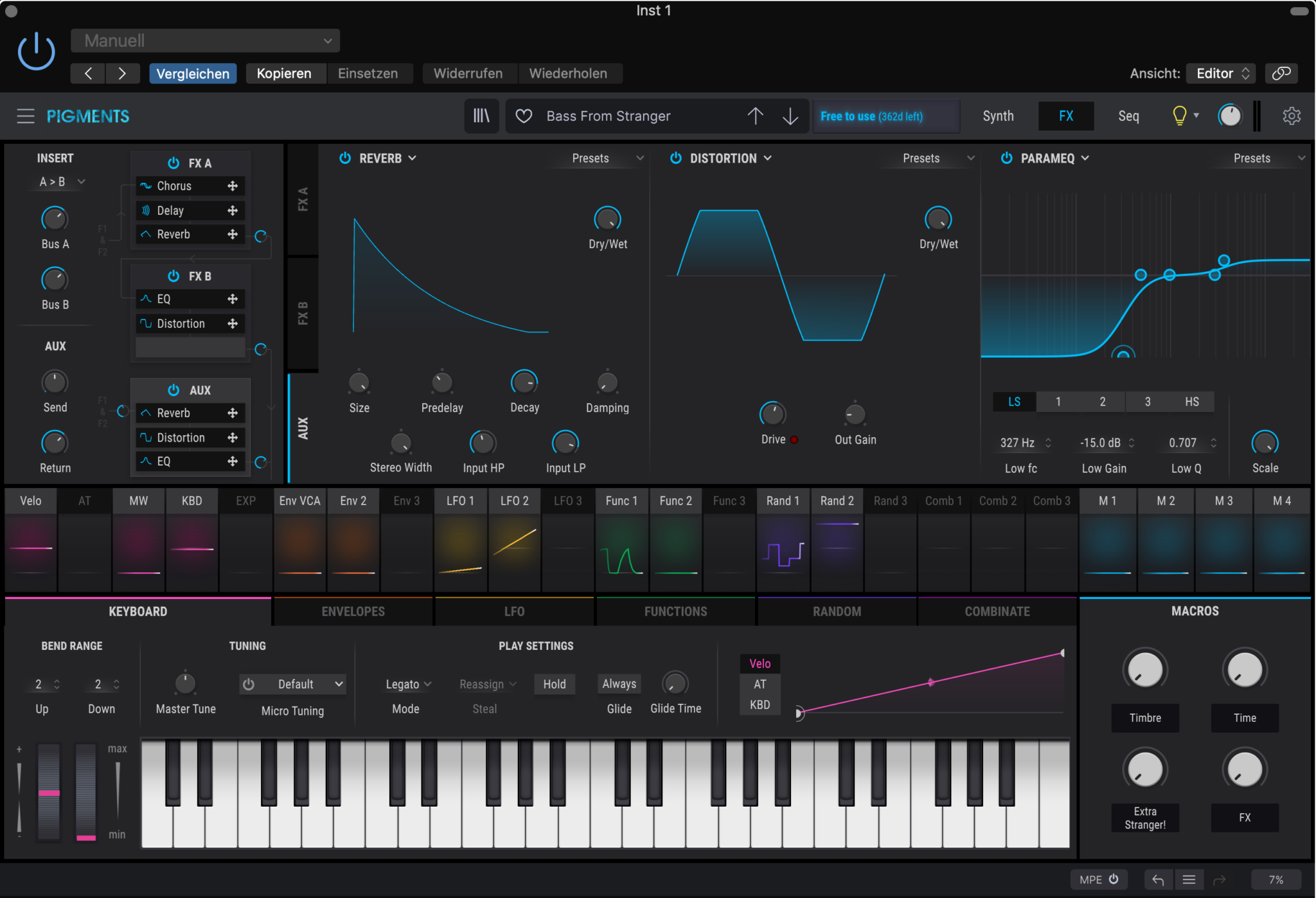Click the Always glide button
Screen dimensions: 1316x898
(x=619, y=684)
